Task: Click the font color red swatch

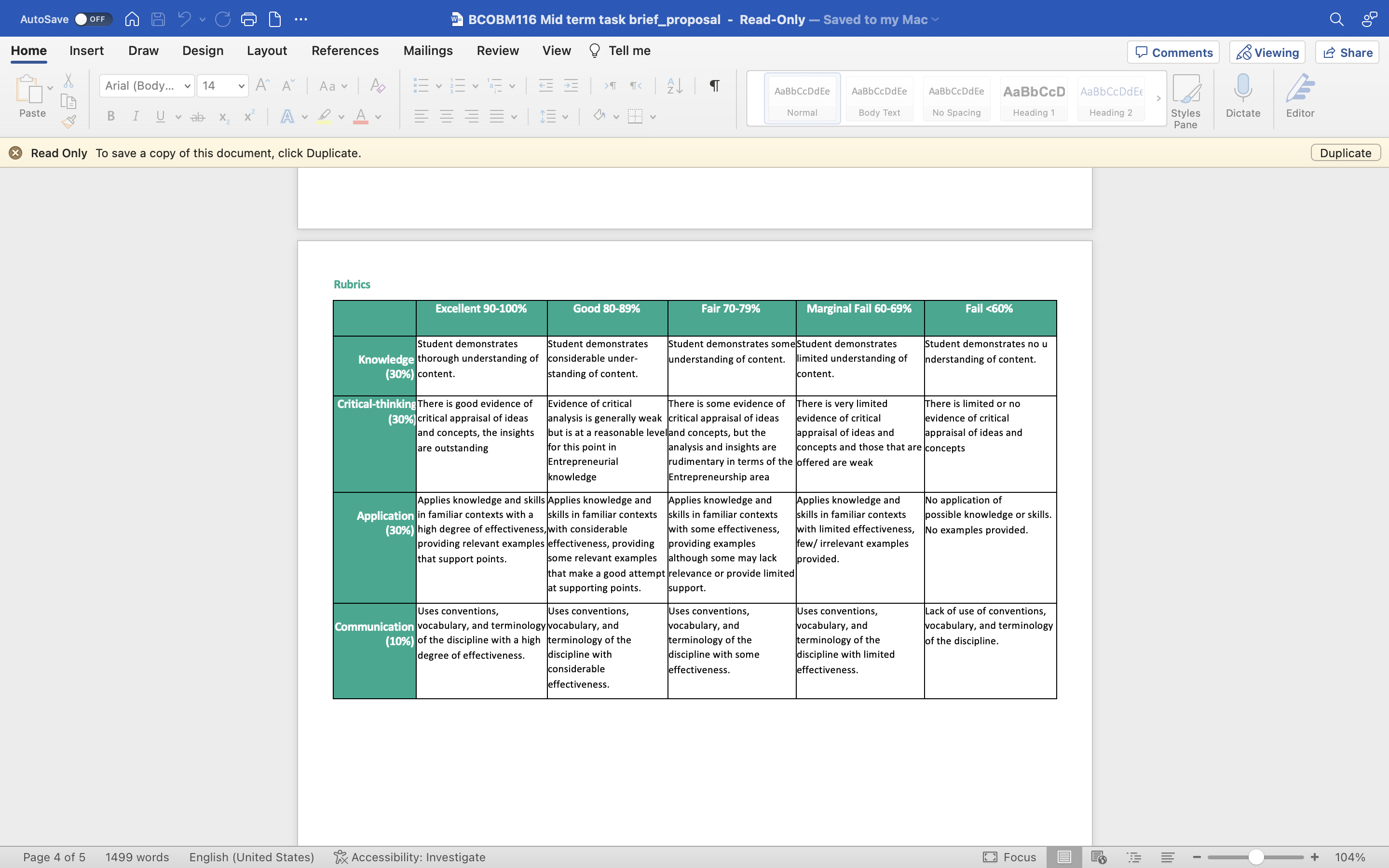Action: 360,117
